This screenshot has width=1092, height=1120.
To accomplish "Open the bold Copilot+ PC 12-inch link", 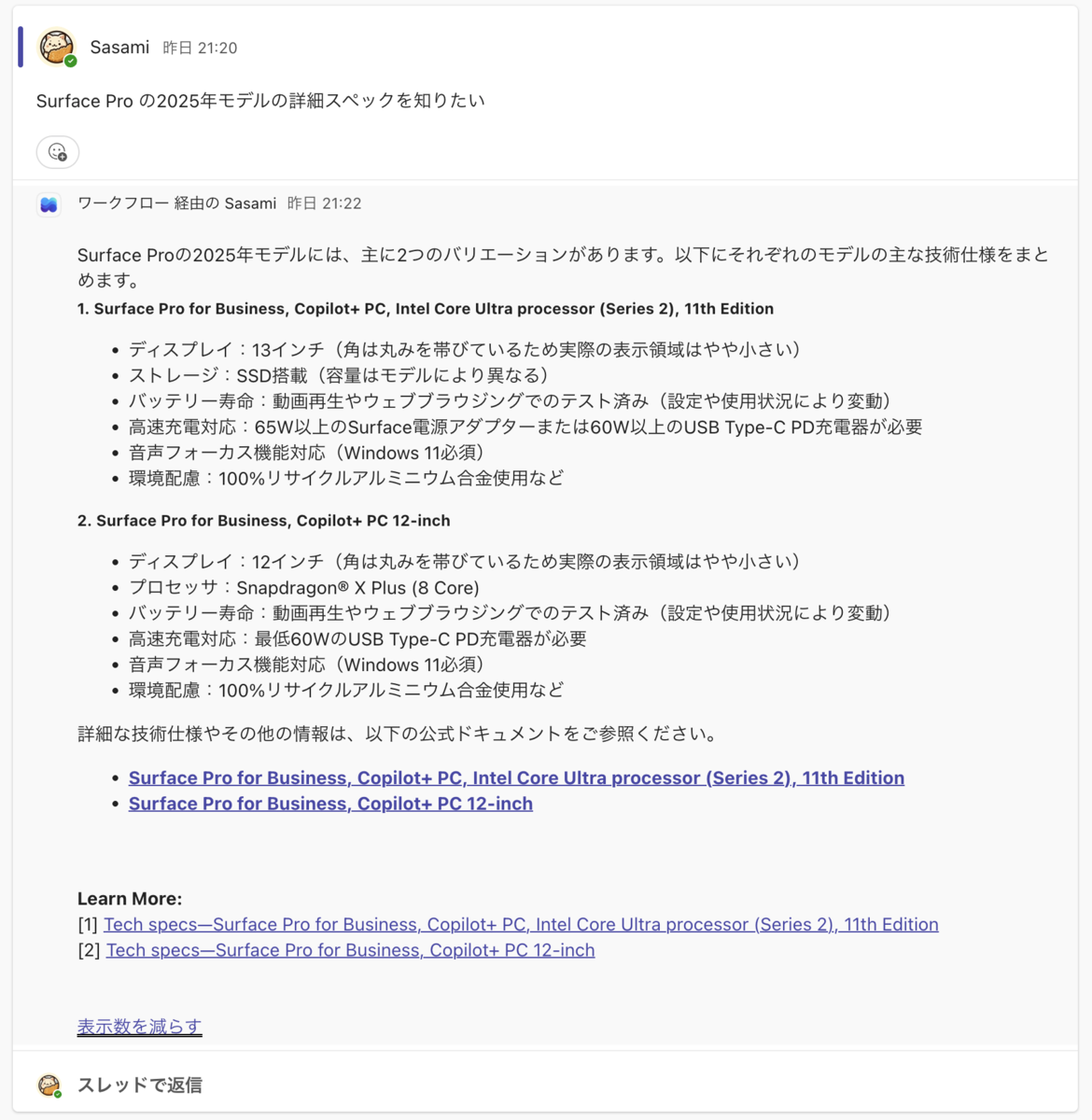I will coord(330,804).
